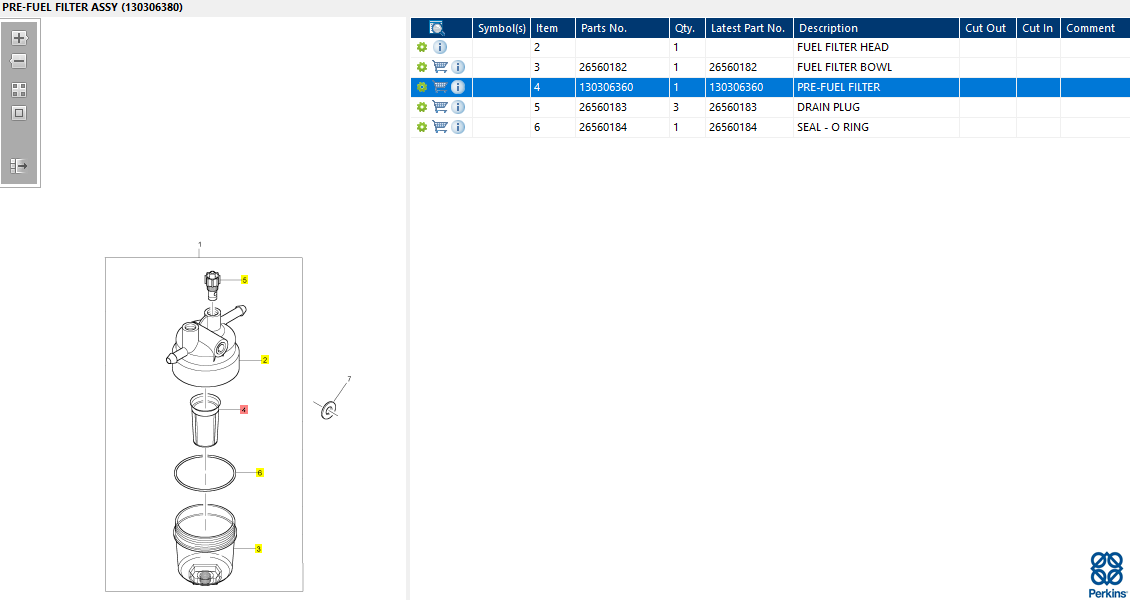Select part number 26560182 cell
The height and width of the screenshot is (600, 1130).
coord(603,67)
